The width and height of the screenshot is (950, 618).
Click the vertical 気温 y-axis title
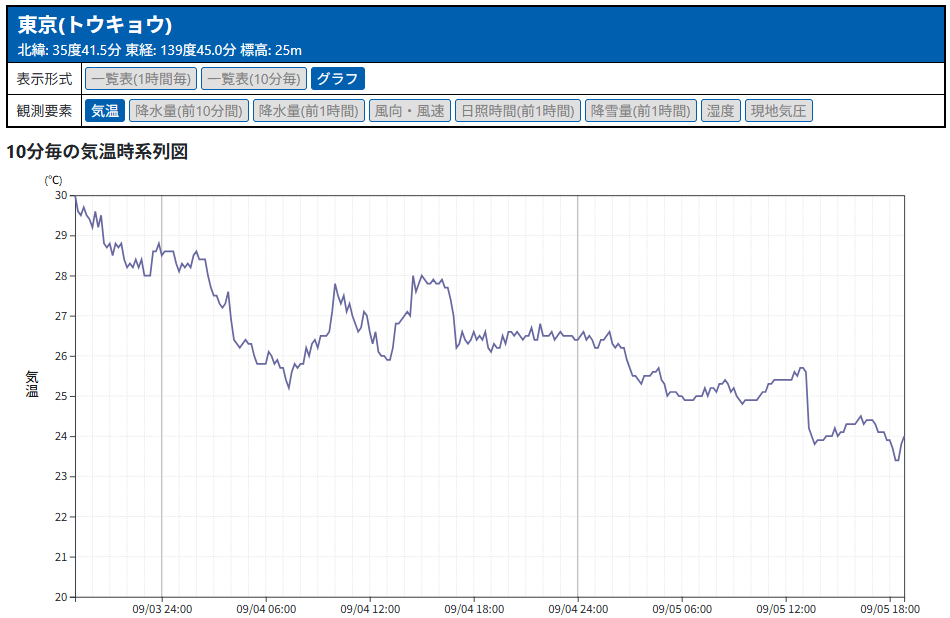pyautogui.click(x=31, y=384)
